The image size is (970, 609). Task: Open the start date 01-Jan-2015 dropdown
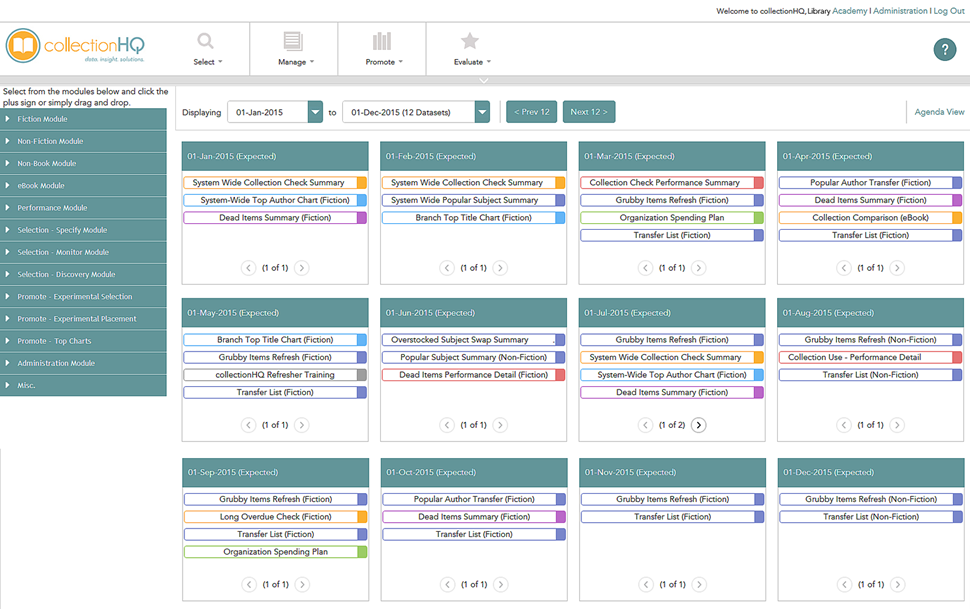pyautogui.click(x=315, y=113)
